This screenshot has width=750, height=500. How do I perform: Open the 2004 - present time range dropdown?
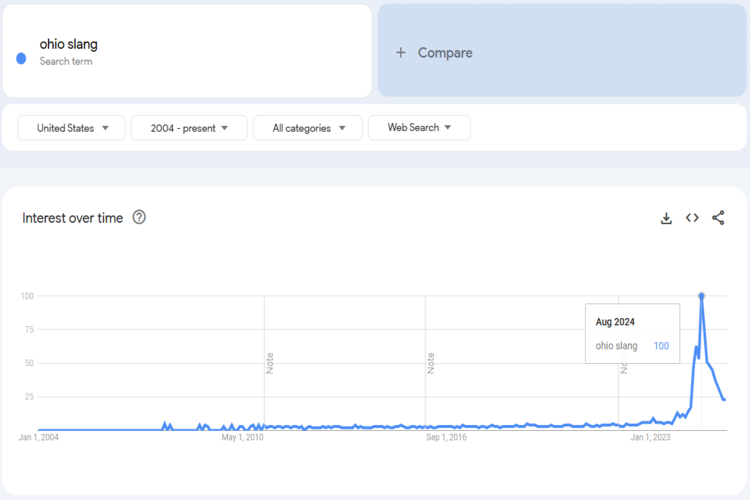(x=189, y=128)
